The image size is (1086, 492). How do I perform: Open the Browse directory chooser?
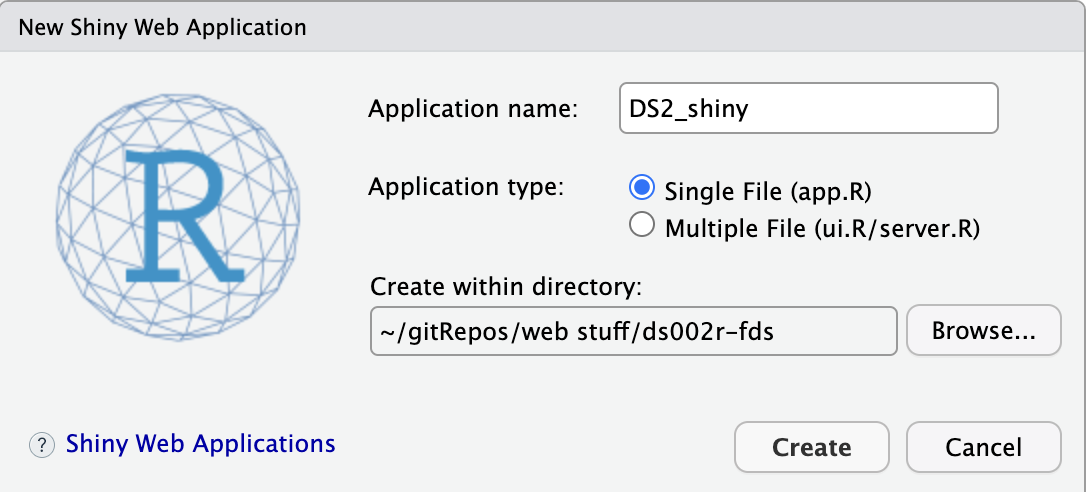click(x=983, y=331)
